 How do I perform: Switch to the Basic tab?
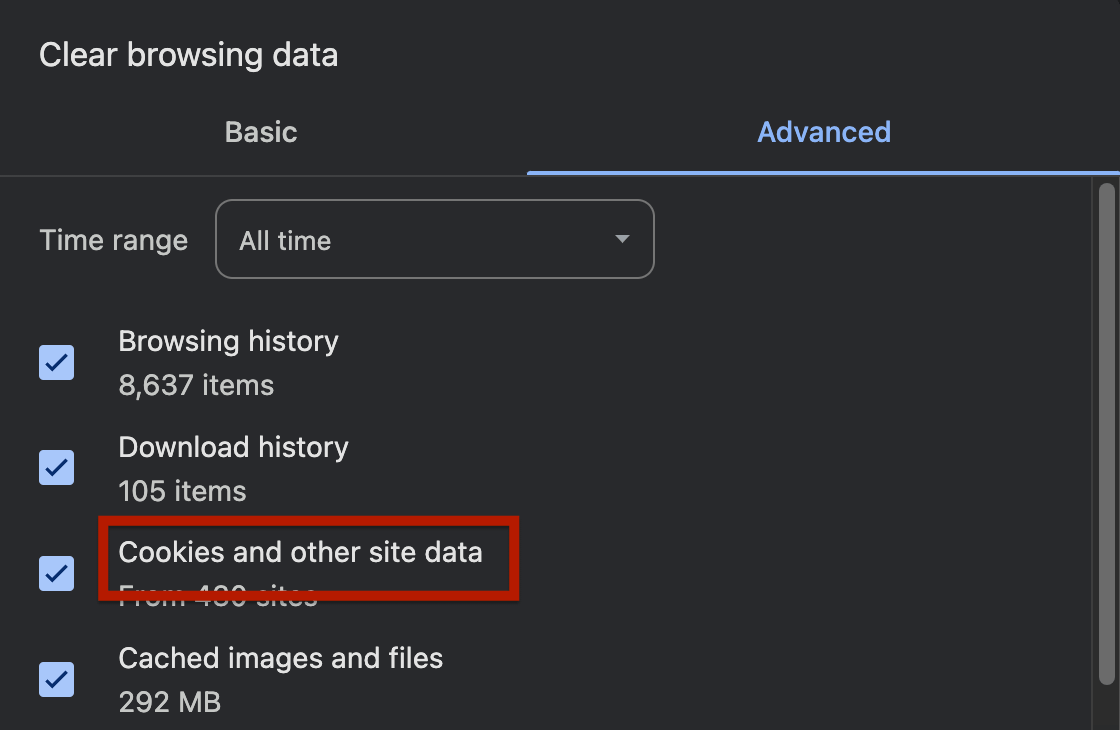(261, 131)
